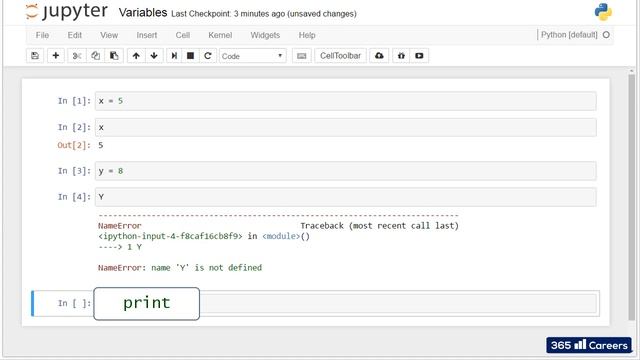The height and width of the screenshot is (360, 640).
Task: Click the Last Checkpoint status text
Action: [264, 14]
